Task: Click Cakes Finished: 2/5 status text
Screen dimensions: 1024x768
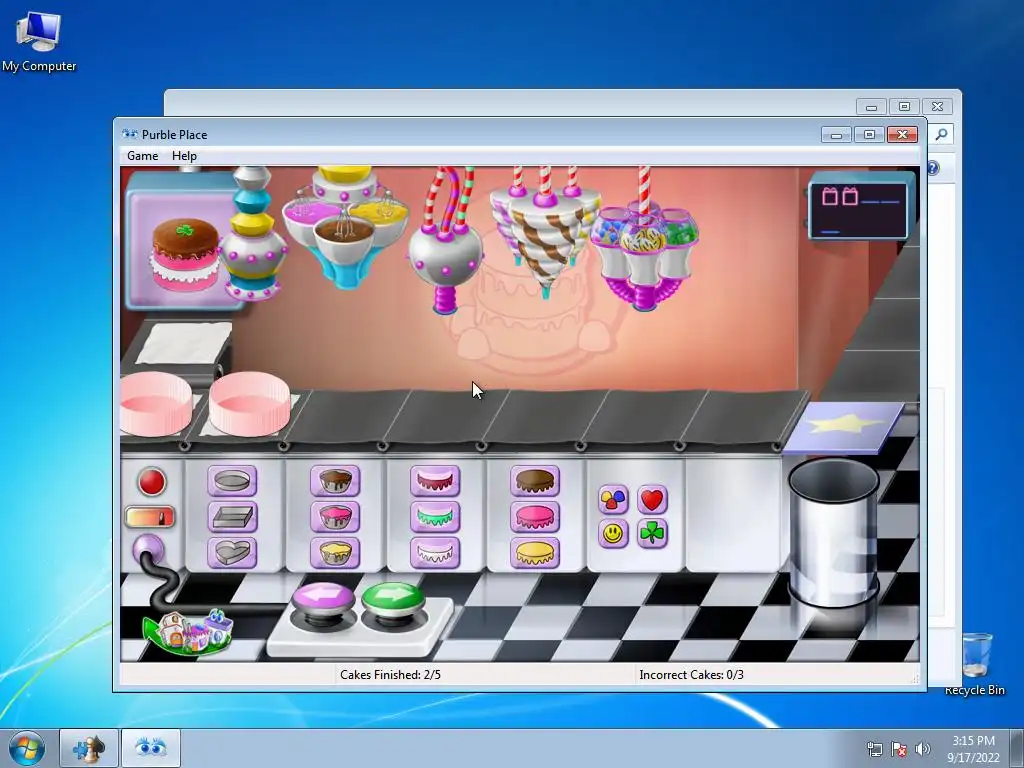Action: coord(391,675)
